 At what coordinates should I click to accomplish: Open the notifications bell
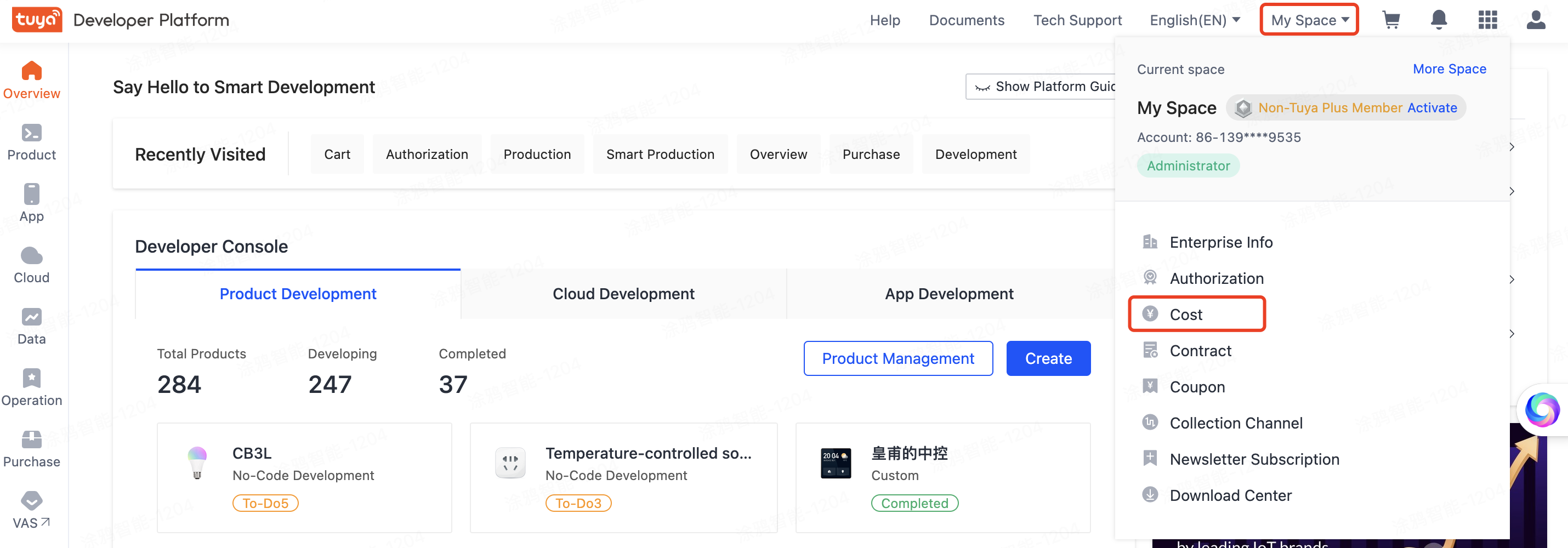(1439, 20)
